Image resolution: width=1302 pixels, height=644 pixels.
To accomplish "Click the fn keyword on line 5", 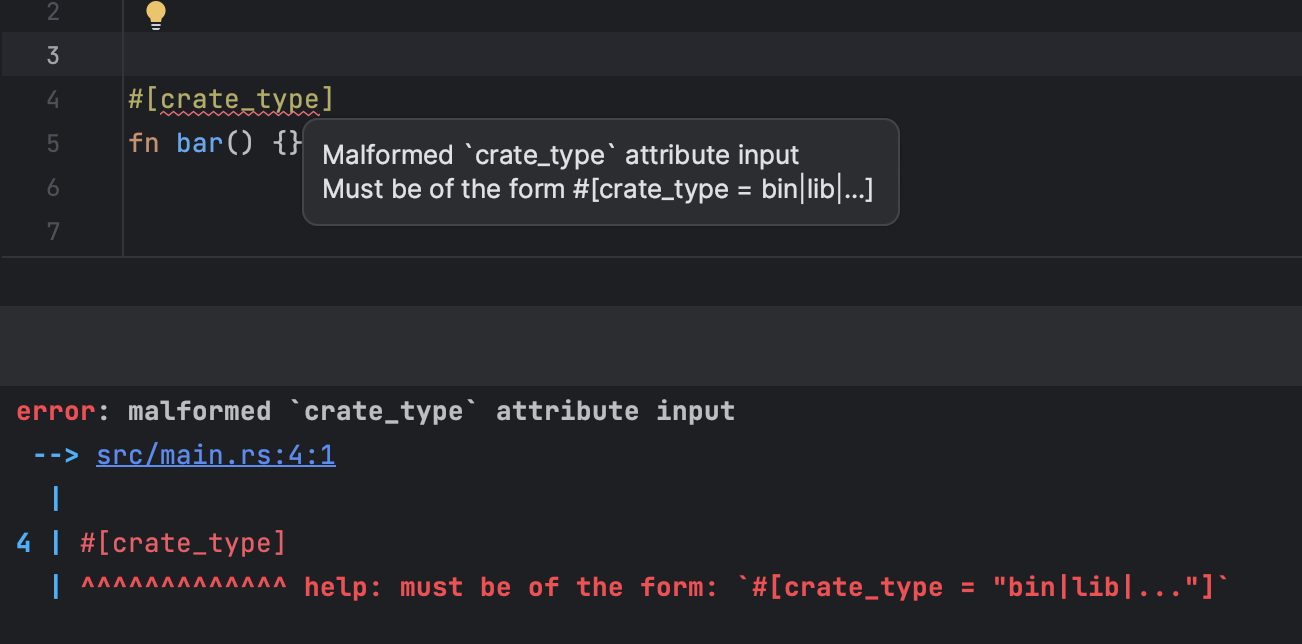I will click(142, 143).
